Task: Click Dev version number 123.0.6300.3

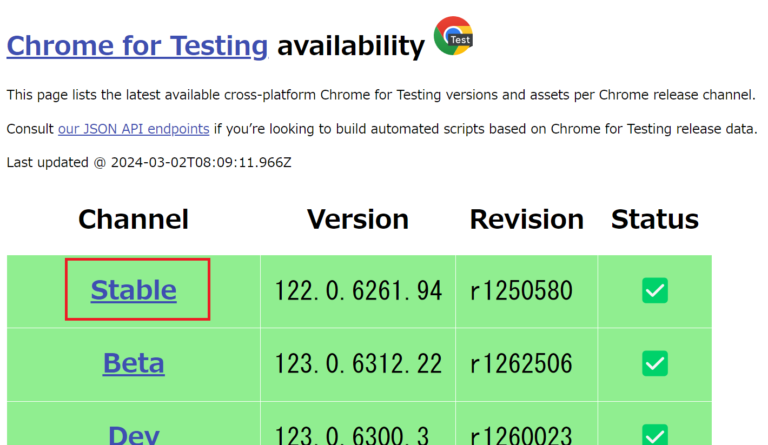Action: tap(358, 435)
